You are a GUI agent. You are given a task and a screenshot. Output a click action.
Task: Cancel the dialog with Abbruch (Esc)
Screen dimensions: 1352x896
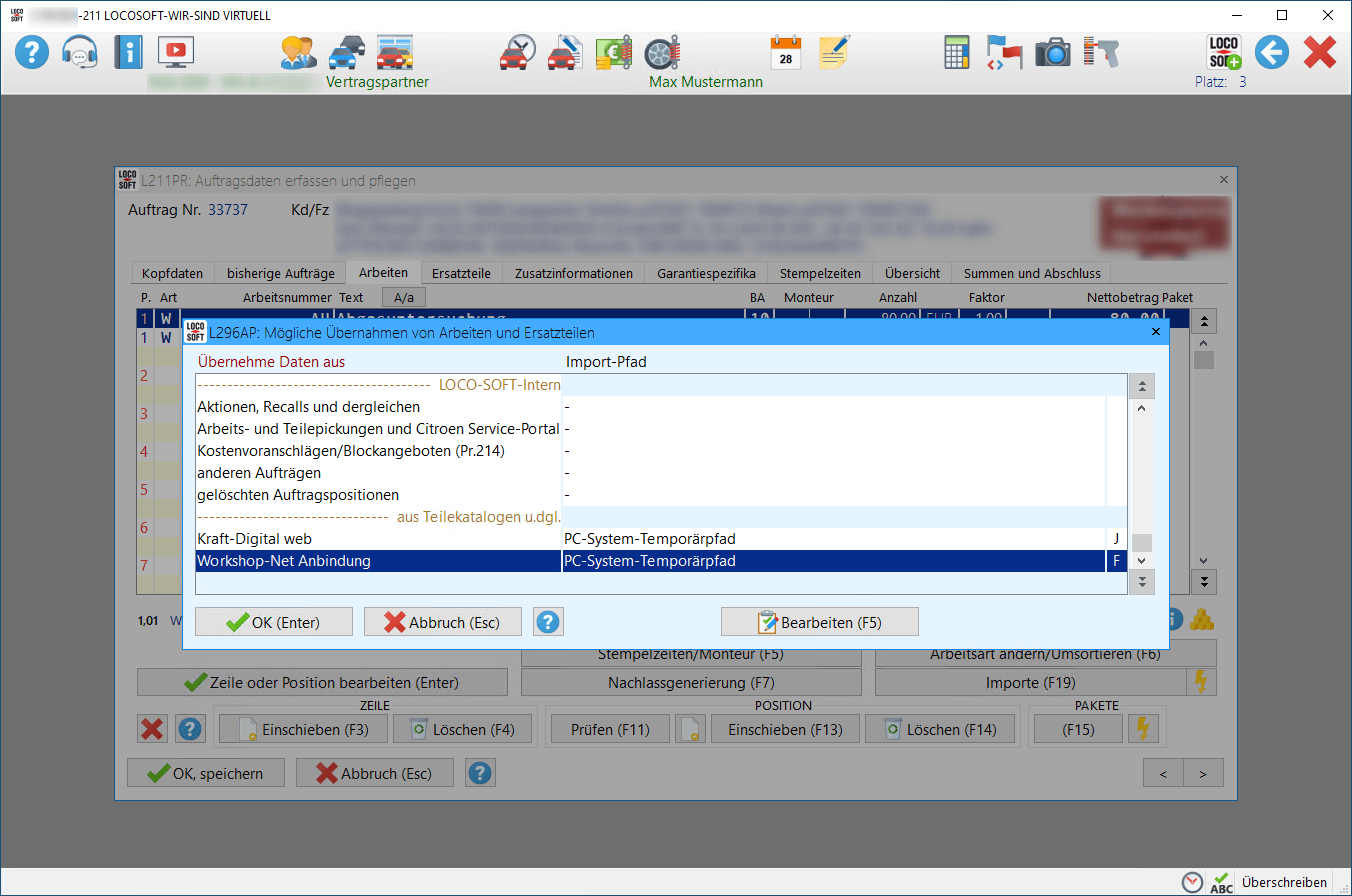pos(443,622)
